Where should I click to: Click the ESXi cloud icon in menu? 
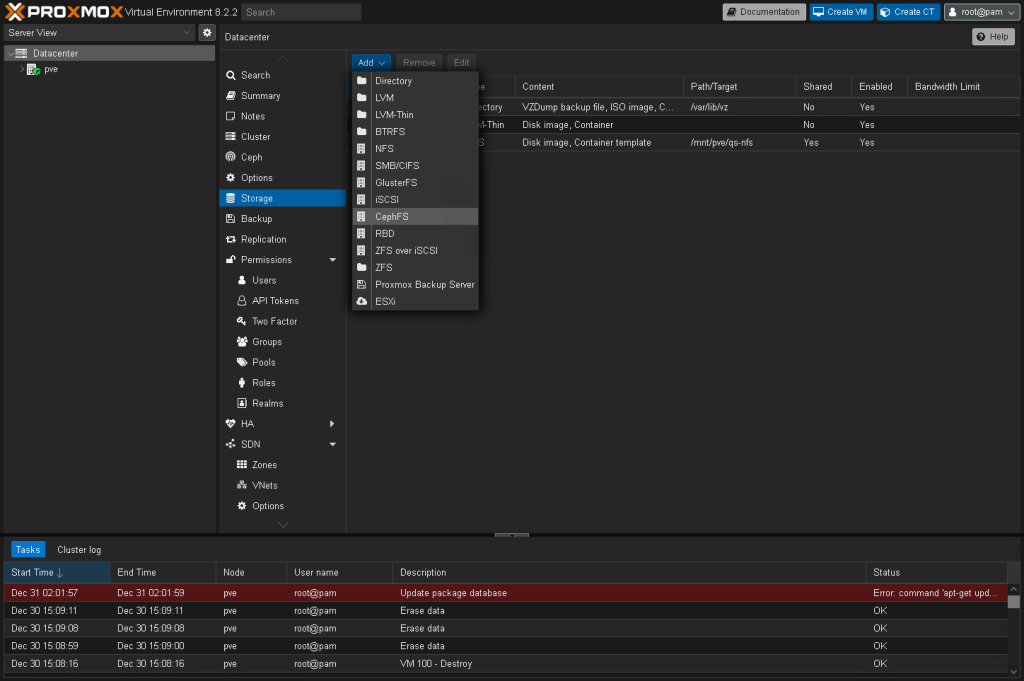pyautogui.click(x=362, y=301)
